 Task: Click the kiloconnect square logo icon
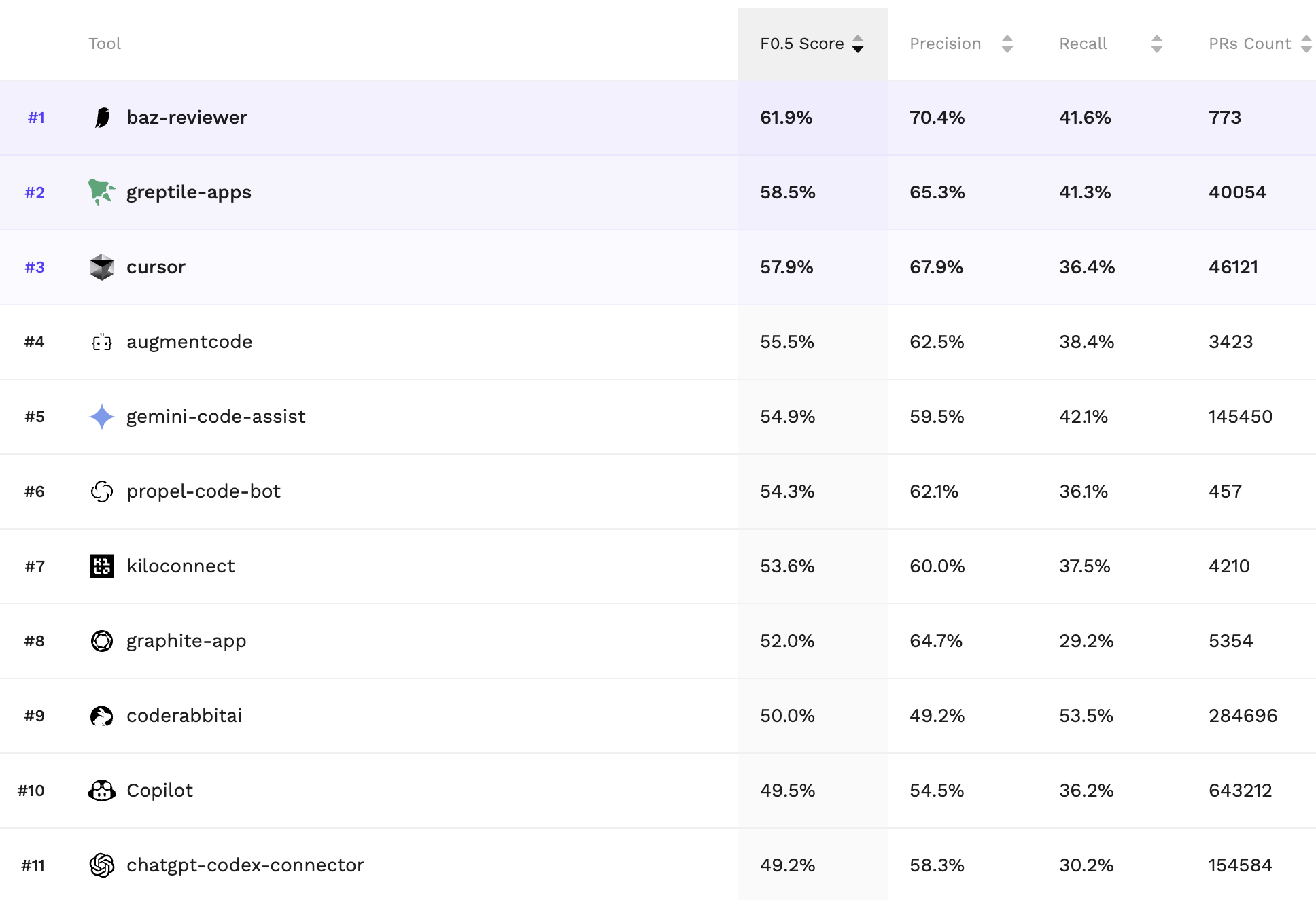(x=102, y=566)
